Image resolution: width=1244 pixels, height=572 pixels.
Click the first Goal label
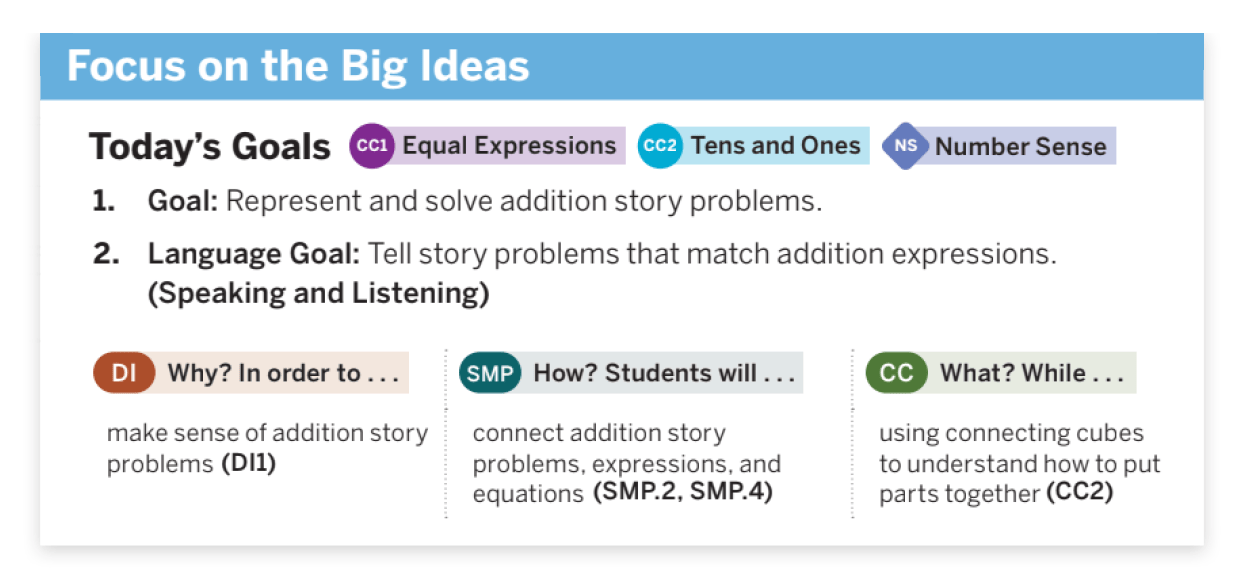tap(183, 201)
